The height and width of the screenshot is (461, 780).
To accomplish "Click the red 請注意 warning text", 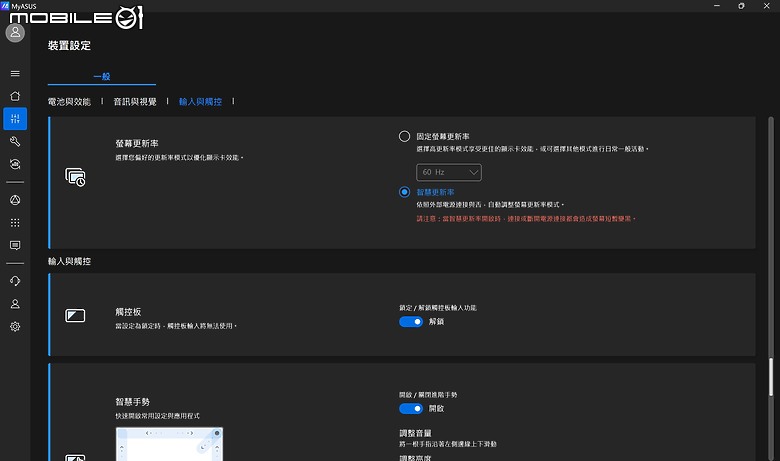I will (526, 219).
